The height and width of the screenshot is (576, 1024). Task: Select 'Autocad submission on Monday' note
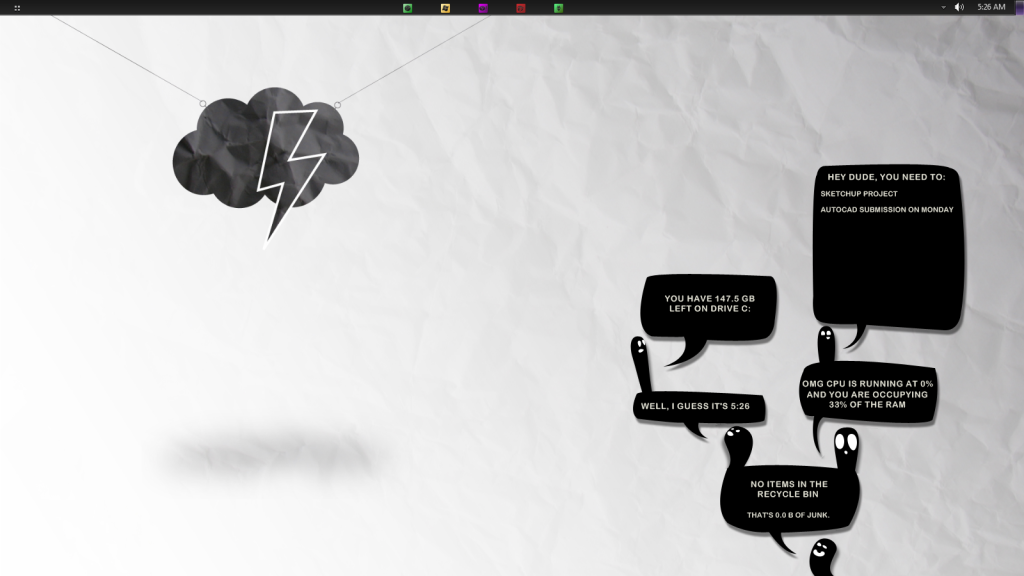886,210
